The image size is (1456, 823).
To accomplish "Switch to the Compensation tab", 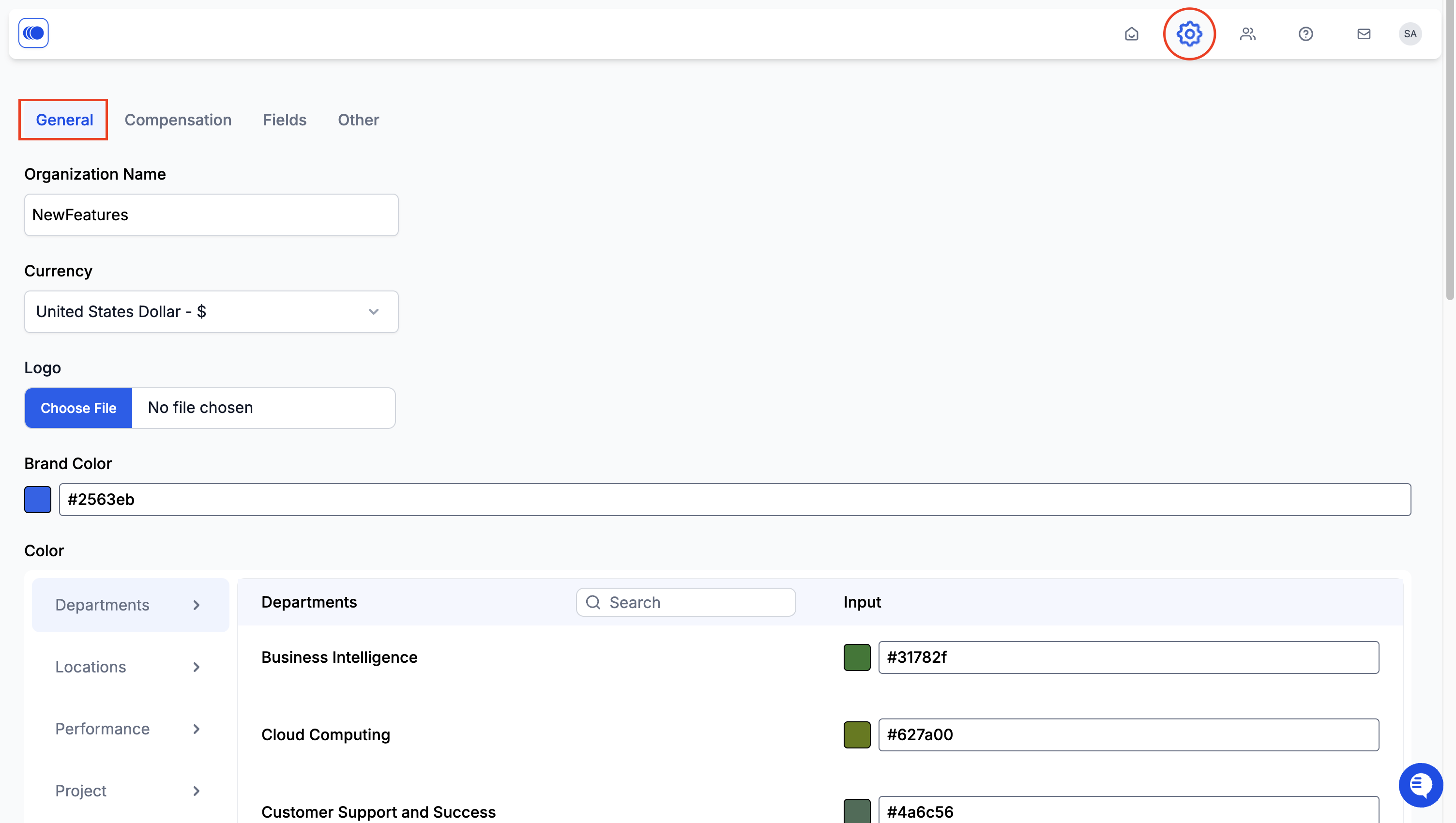I will click(178, 120).
